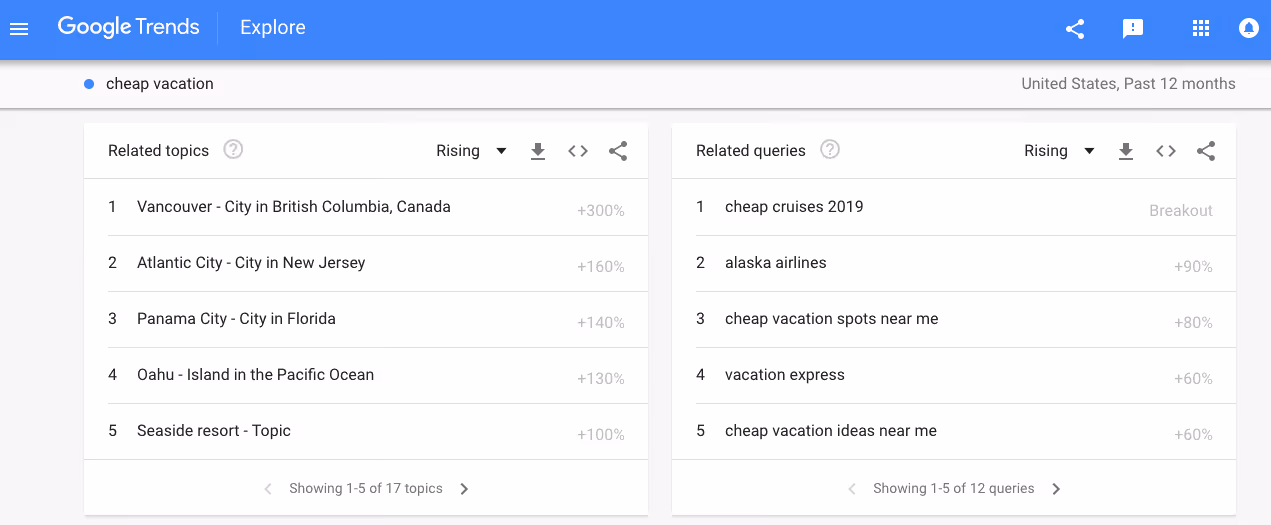1271x525 pixels.
Task: Click +80% for cheap vacation spots near me
Action: click(x=1193, y=323)
